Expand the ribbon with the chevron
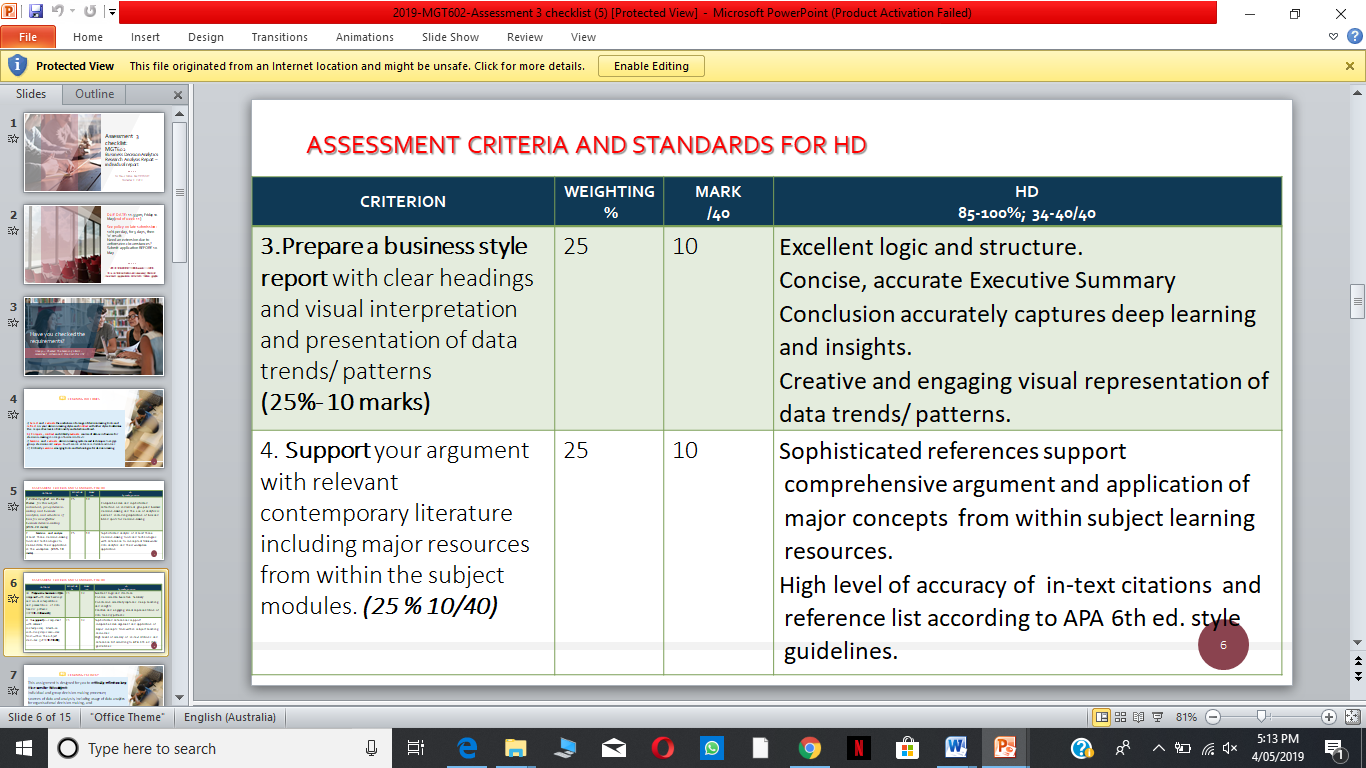1366x768 pixels. [1333, 37]
